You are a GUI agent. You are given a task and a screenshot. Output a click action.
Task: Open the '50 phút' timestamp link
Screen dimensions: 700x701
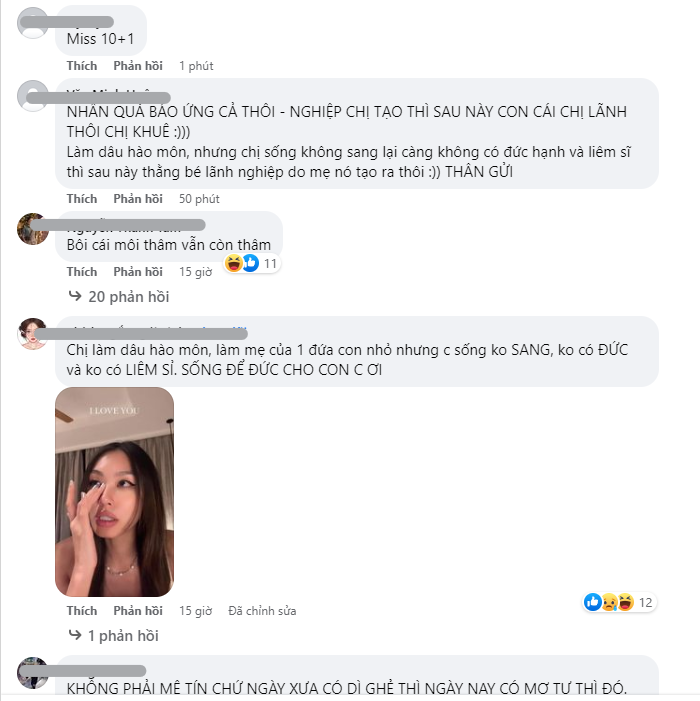pos(199,198)
